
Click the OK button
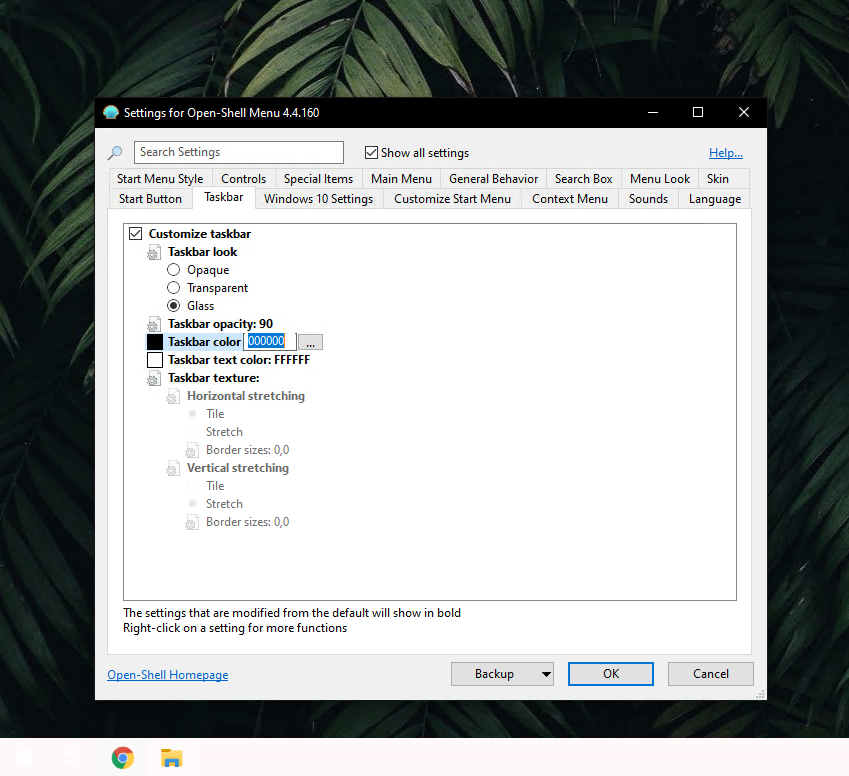(x=611, y=674)
